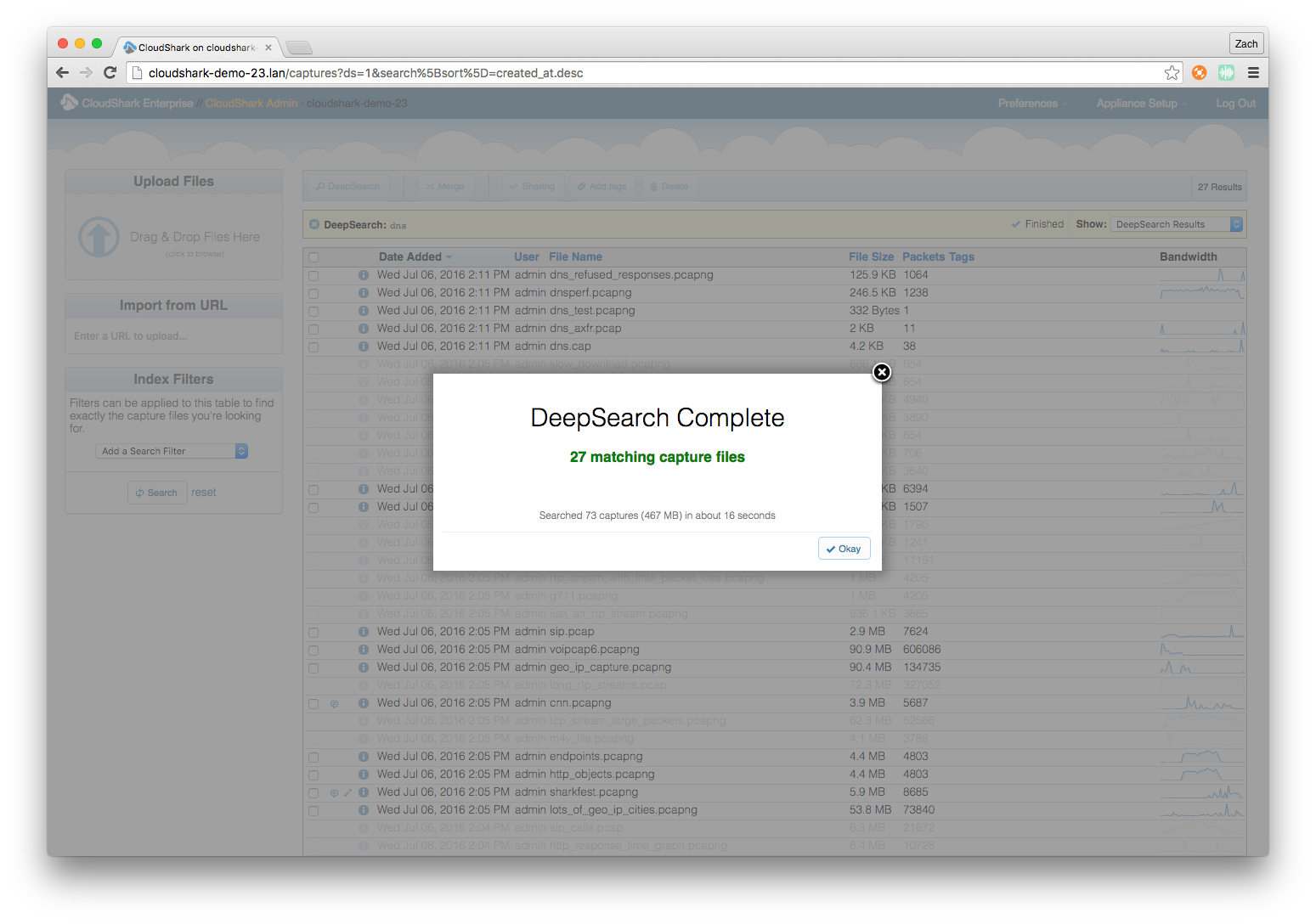Click the green waveform extension icon

pos(1226,73)
